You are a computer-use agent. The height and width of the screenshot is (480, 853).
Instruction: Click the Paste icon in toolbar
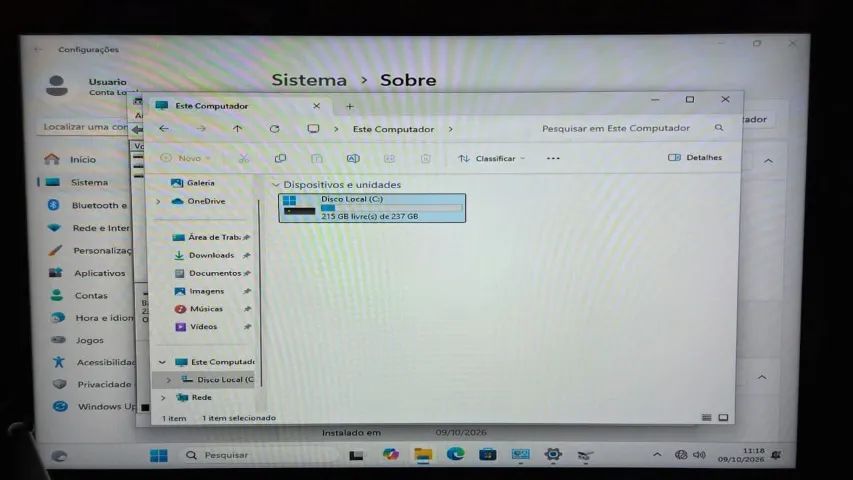[317, 158]
